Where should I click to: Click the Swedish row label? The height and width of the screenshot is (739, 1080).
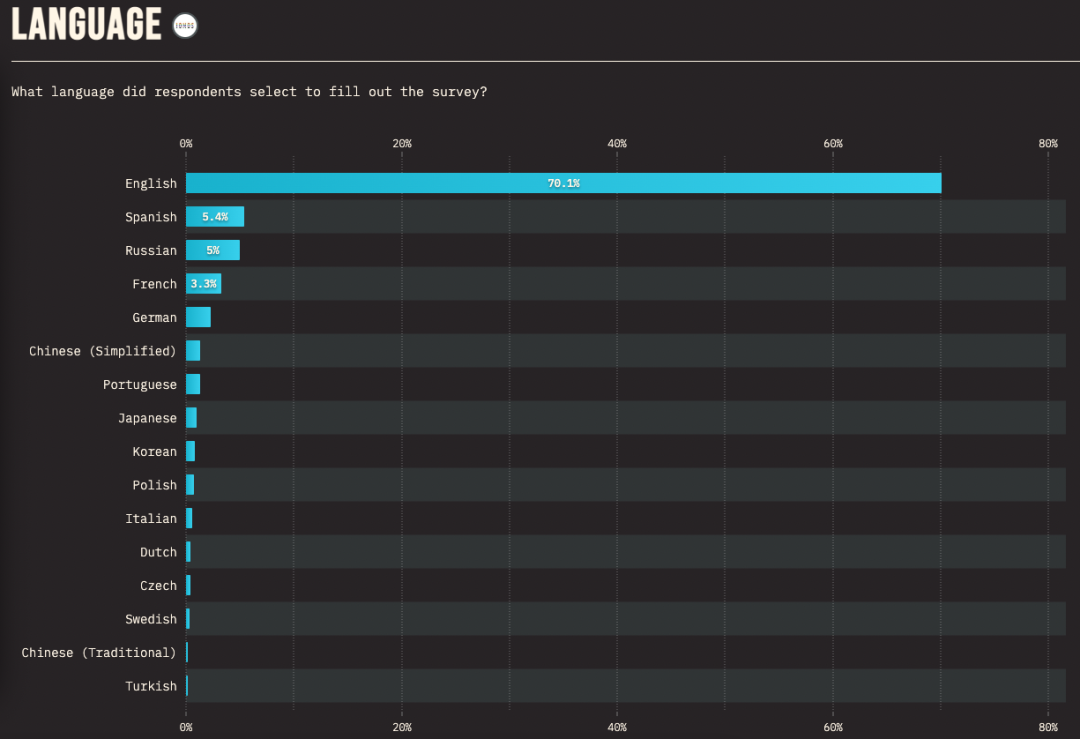tap(151, 619)
